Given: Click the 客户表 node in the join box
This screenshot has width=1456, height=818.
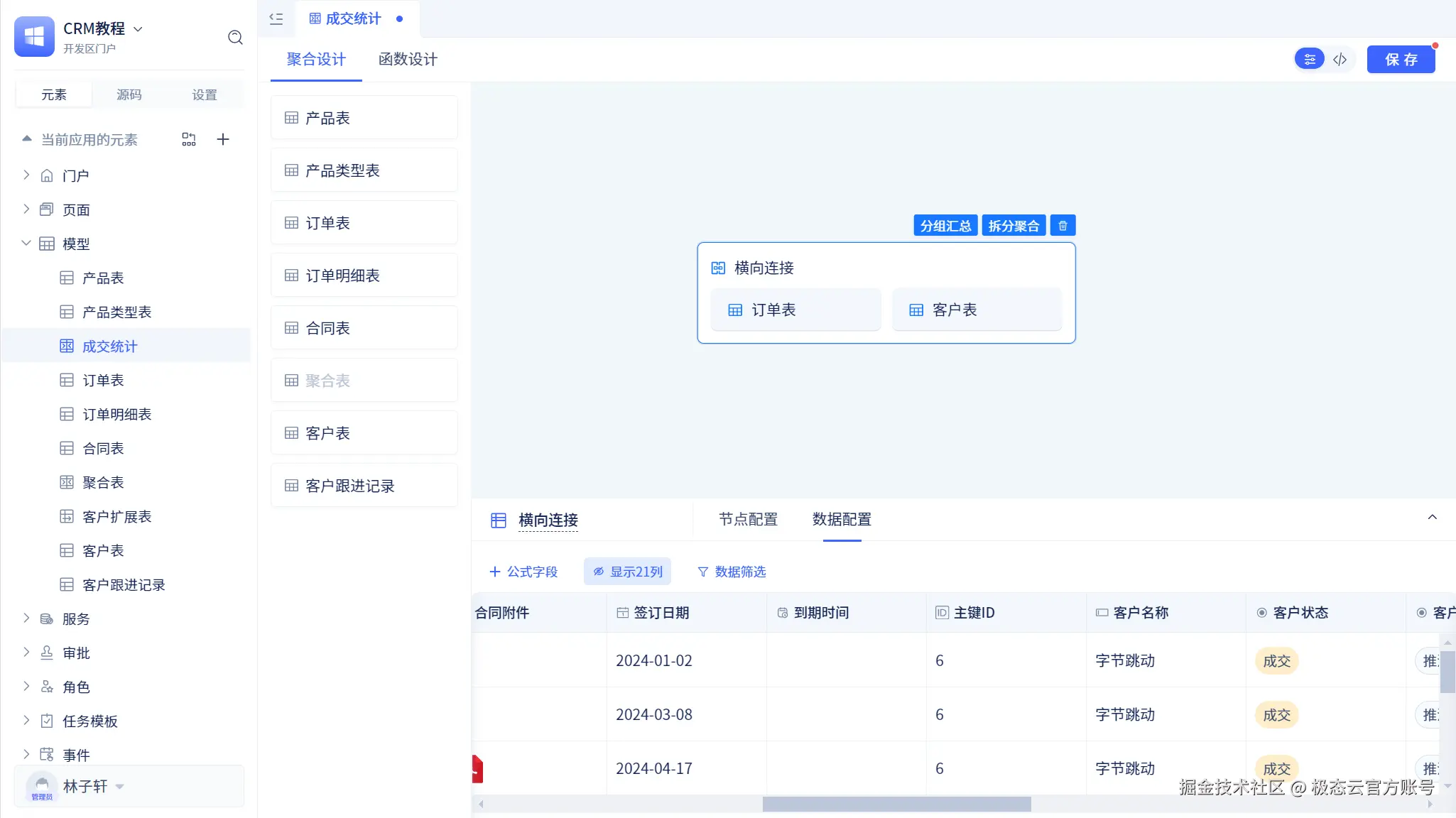Looking at the screenshot, I should tap(977, 310).
